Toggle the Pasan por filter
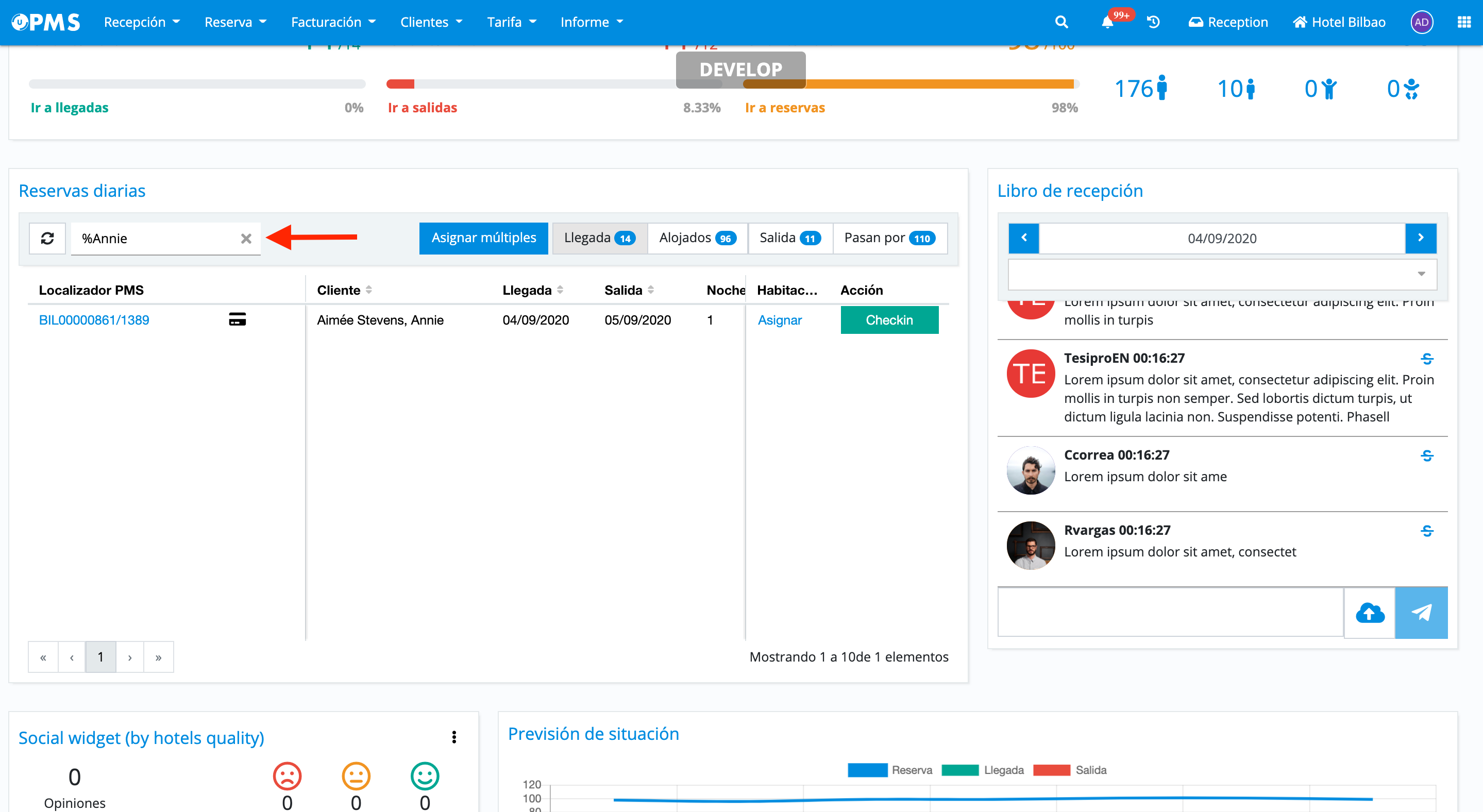 (x=889, y=238)
